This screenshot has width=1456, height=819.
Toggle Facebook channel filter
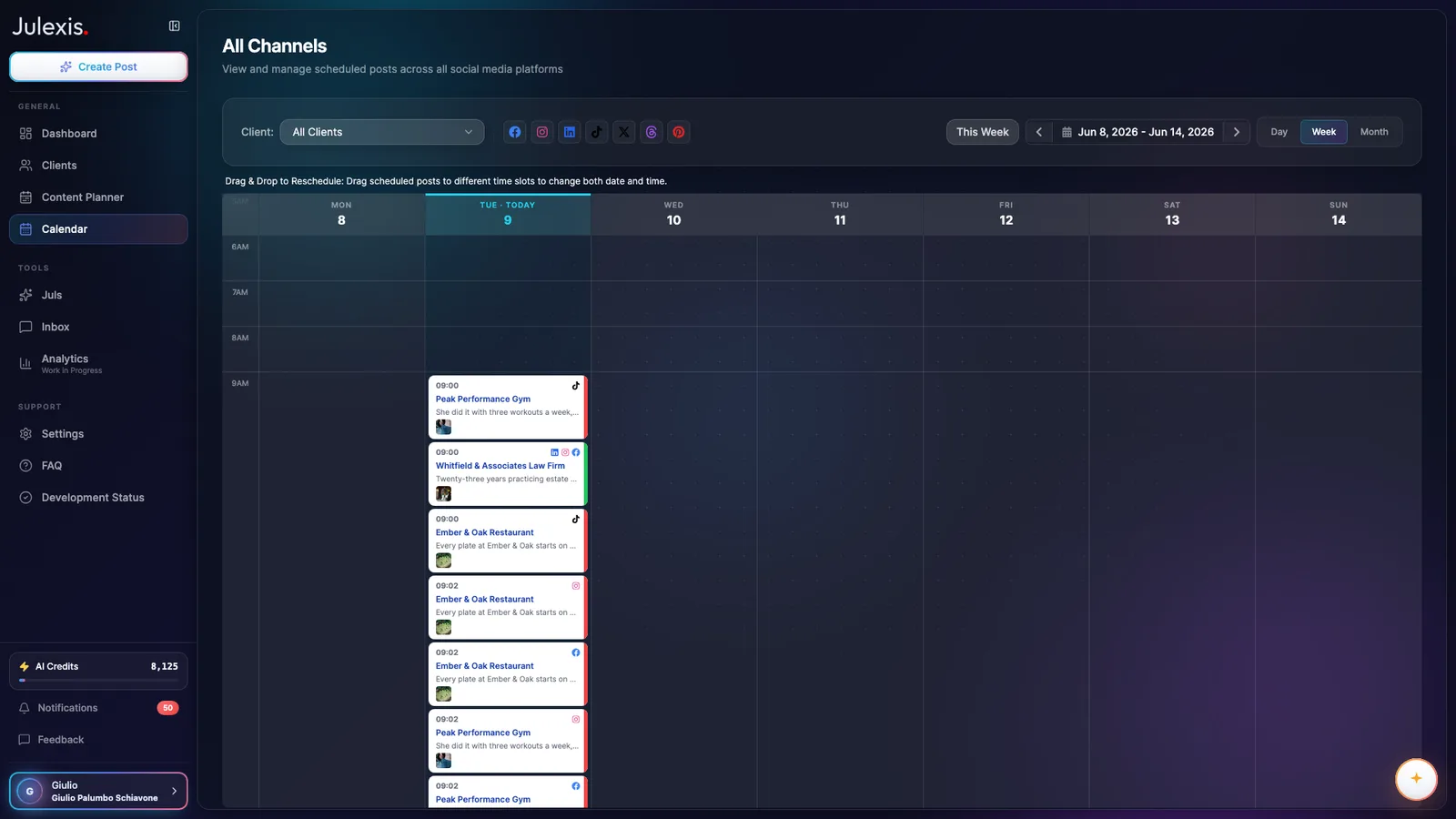[515, 132]
